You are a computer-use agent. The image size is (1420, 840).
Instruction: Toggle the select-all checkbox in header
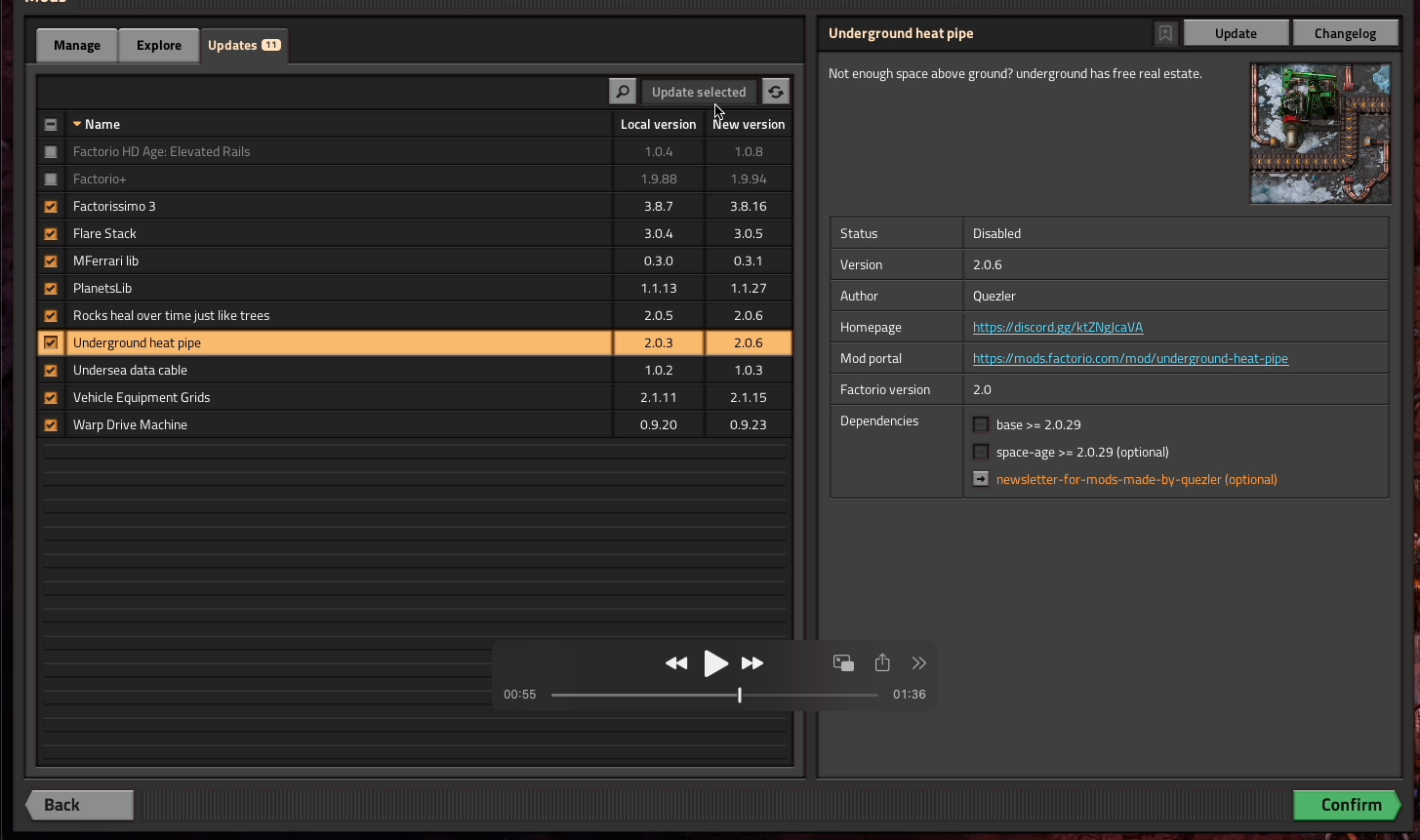tap(51, 124)
